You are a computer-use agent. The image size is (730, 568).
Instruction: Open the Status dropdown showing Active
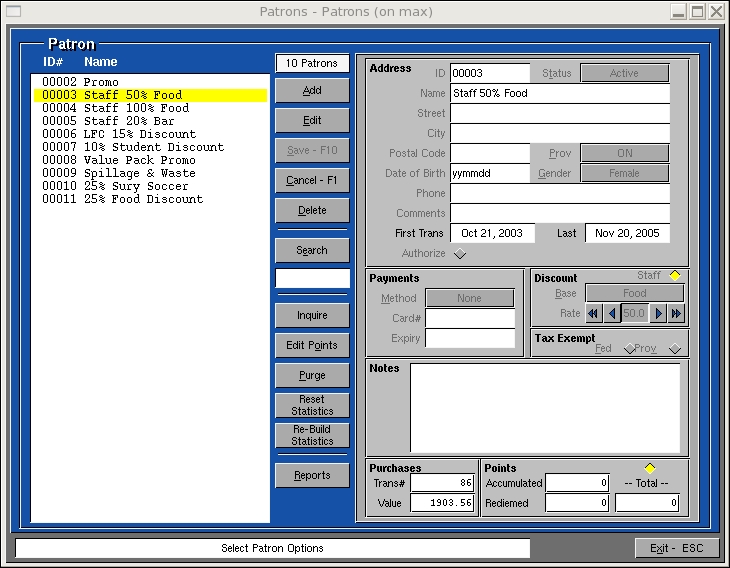point(624,73)
